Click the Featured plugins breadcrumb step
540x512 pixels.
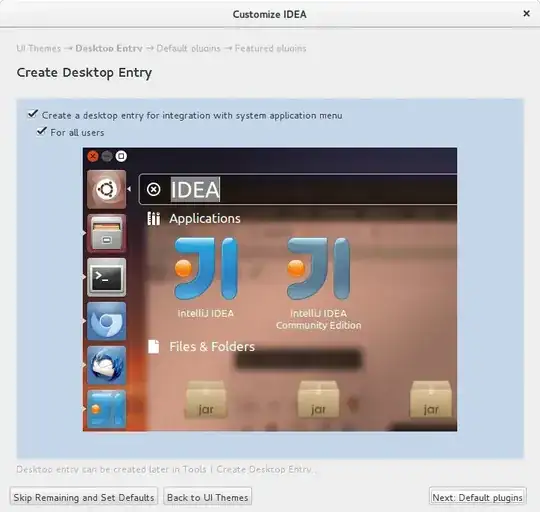(x=270, y=48)
